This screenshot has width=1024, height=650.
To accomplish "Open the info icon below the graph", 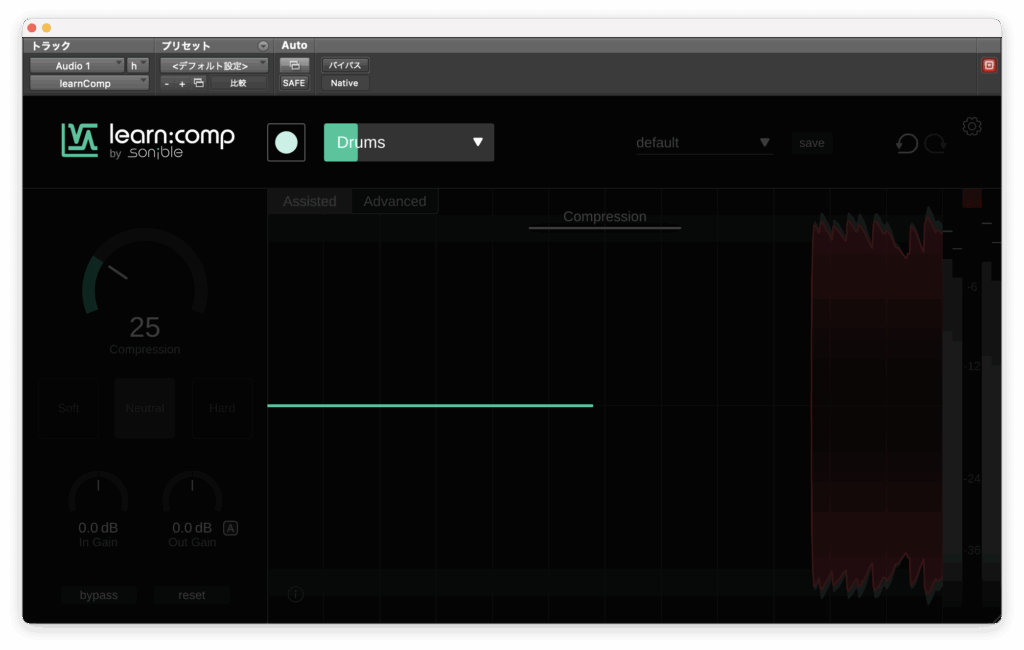I will click(x=295, y=594).
